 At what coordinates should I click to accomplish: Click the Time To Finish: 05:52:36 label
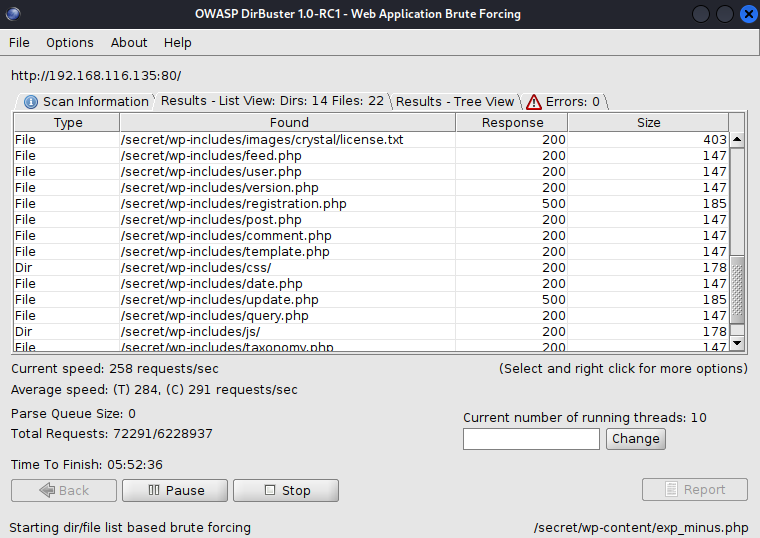click(87, 464)
